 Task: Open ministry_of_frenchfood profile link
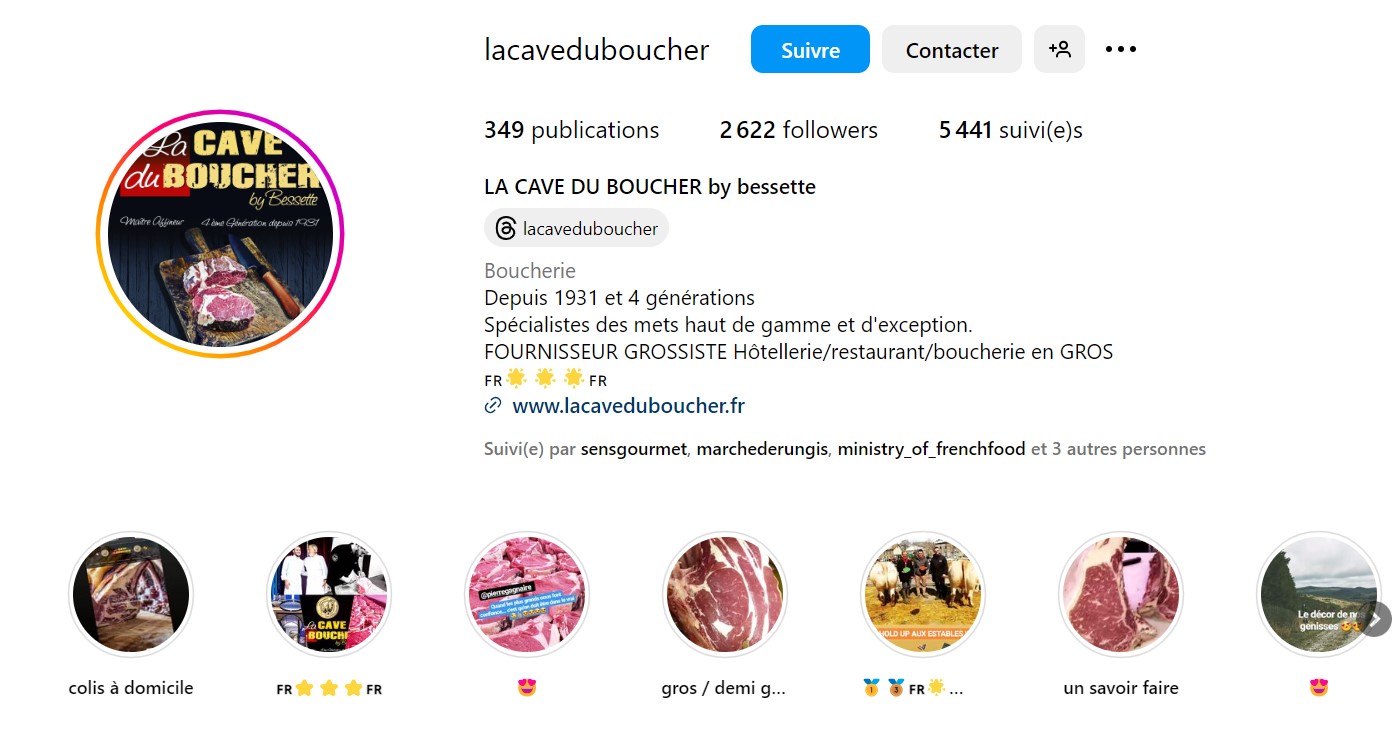click(931, 449)
